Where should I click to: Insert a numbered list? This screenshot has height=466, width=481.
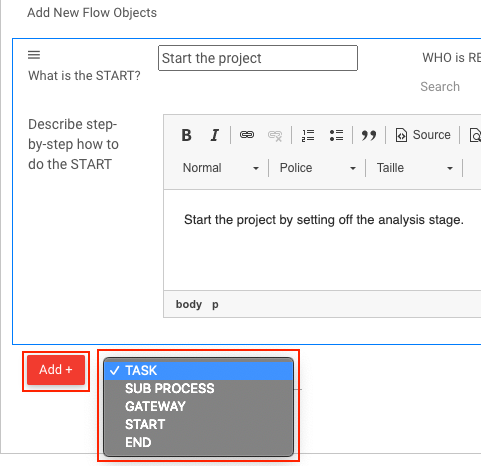coord(308,135)
